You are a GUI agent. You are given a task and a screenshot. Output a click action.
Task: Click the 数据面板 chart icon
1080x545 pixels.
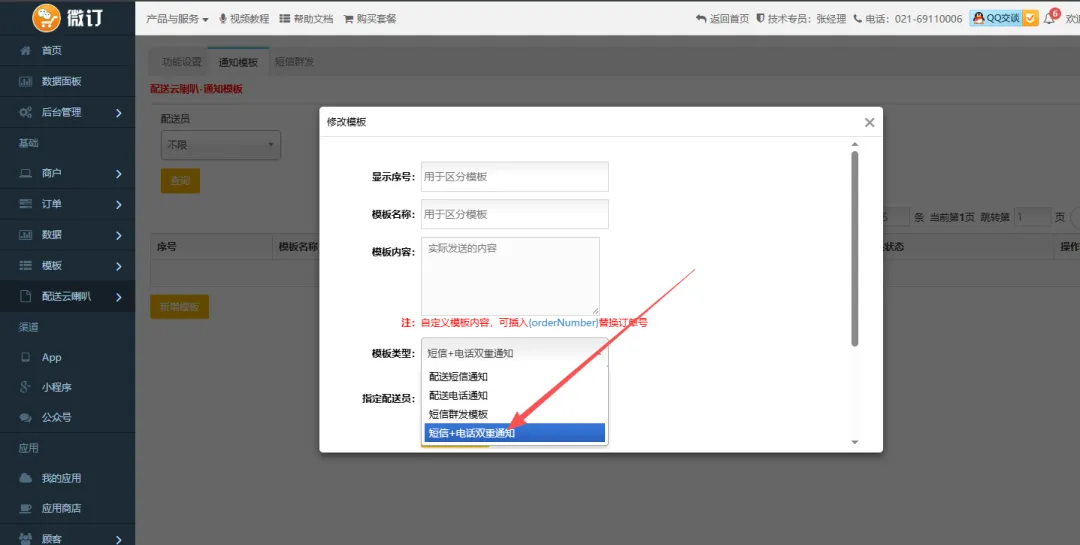25,81
